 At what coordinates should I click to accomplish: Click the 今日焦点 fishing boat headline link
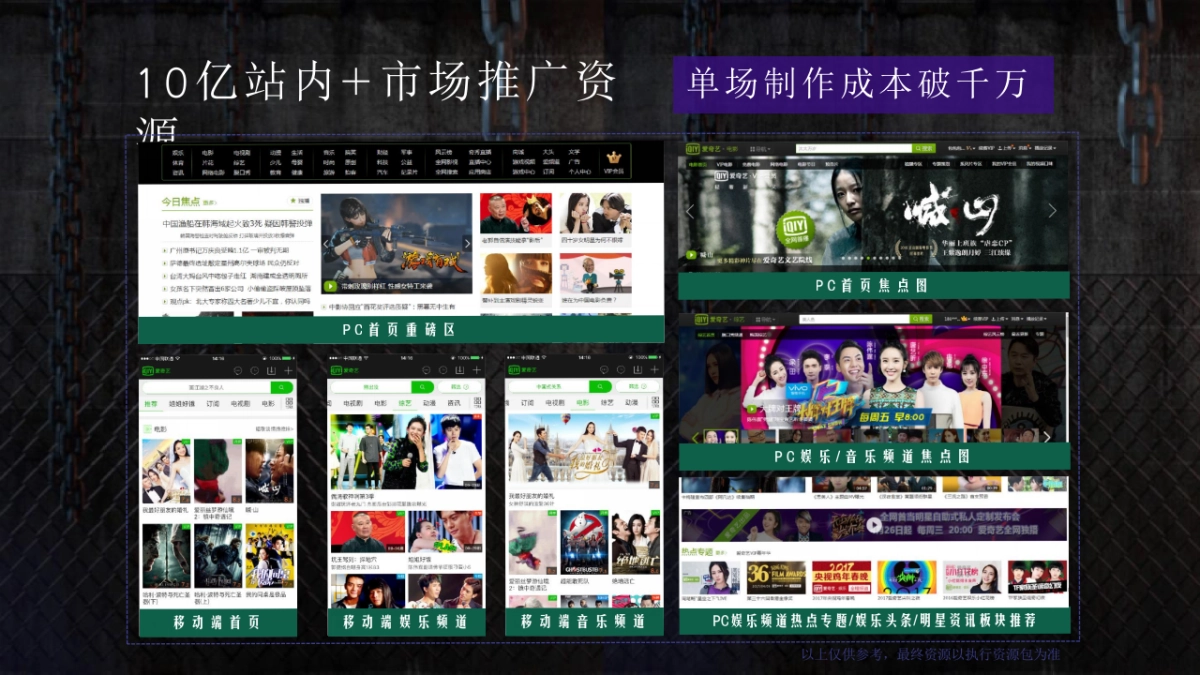click(238, 222)
